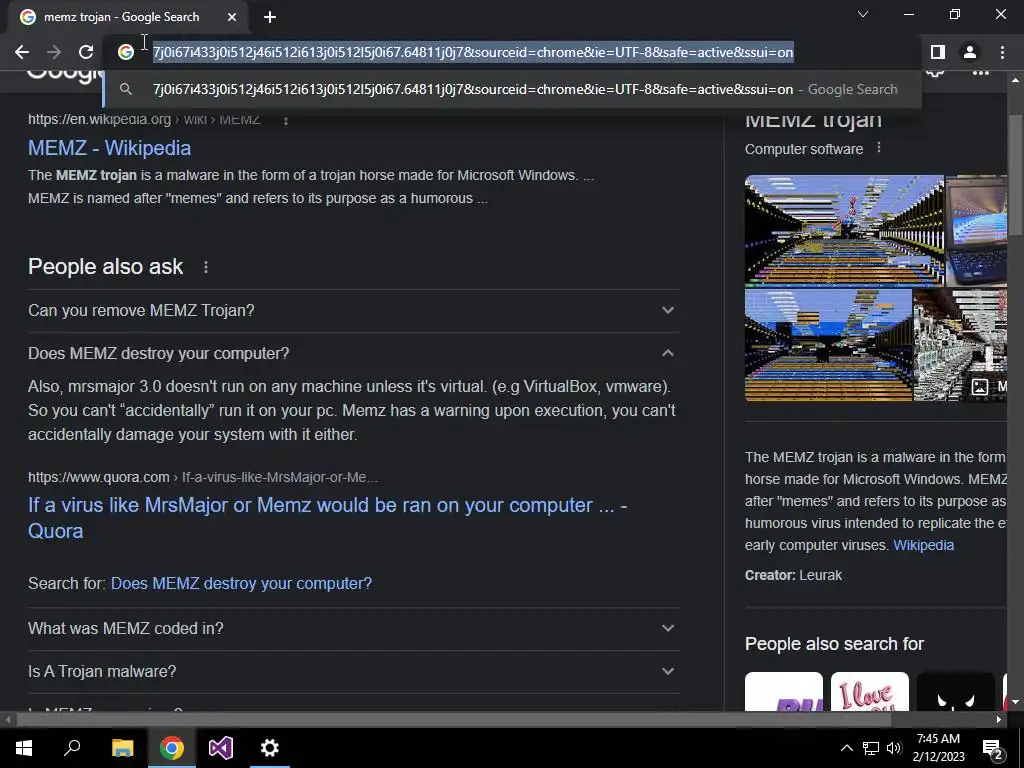The height and width of the screenshot is (768, 1024).
Task: Expand 'What was MEMZ coded in?'
Action: (x=353, y=628)
